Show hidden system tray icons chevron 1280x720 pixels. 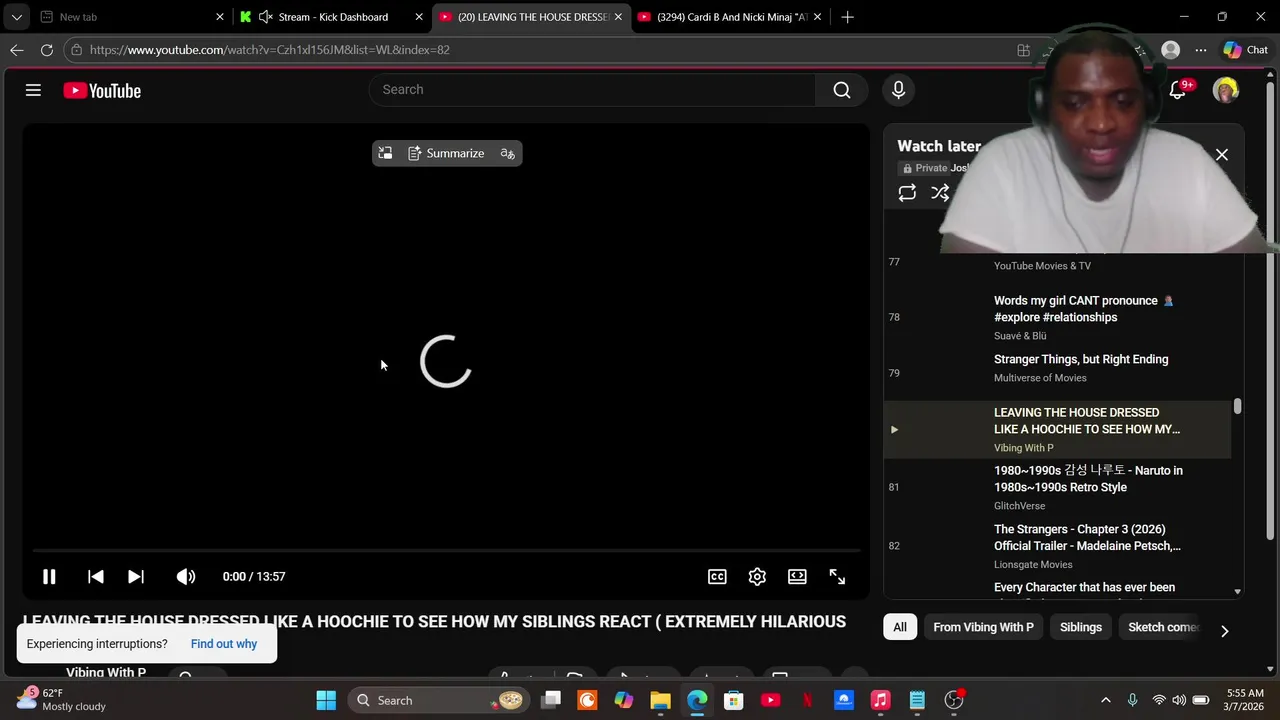(1105, 700)
